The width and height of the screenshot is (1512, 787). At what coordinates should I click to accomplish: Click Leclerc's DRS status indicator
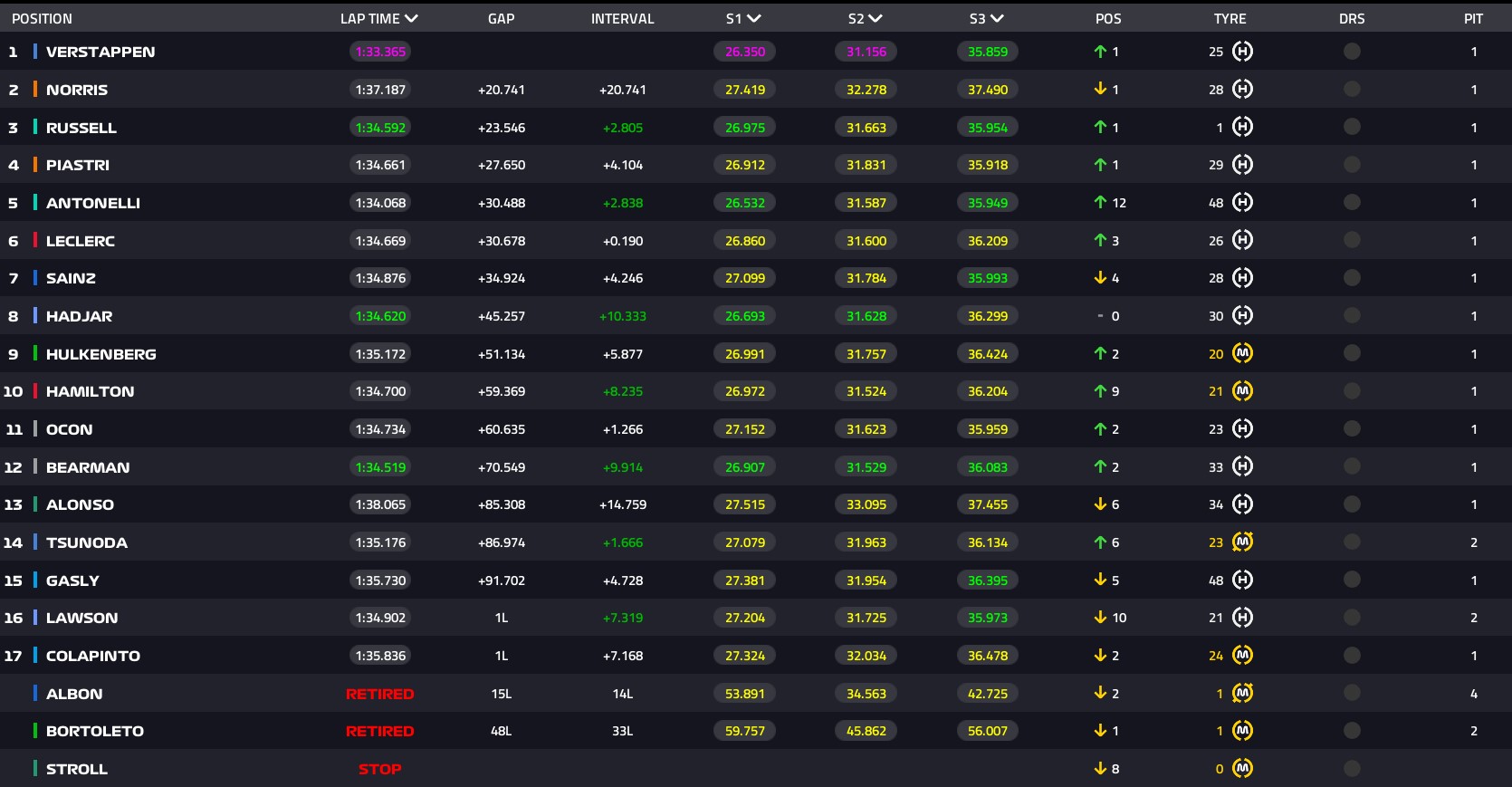pos(1351,241)
